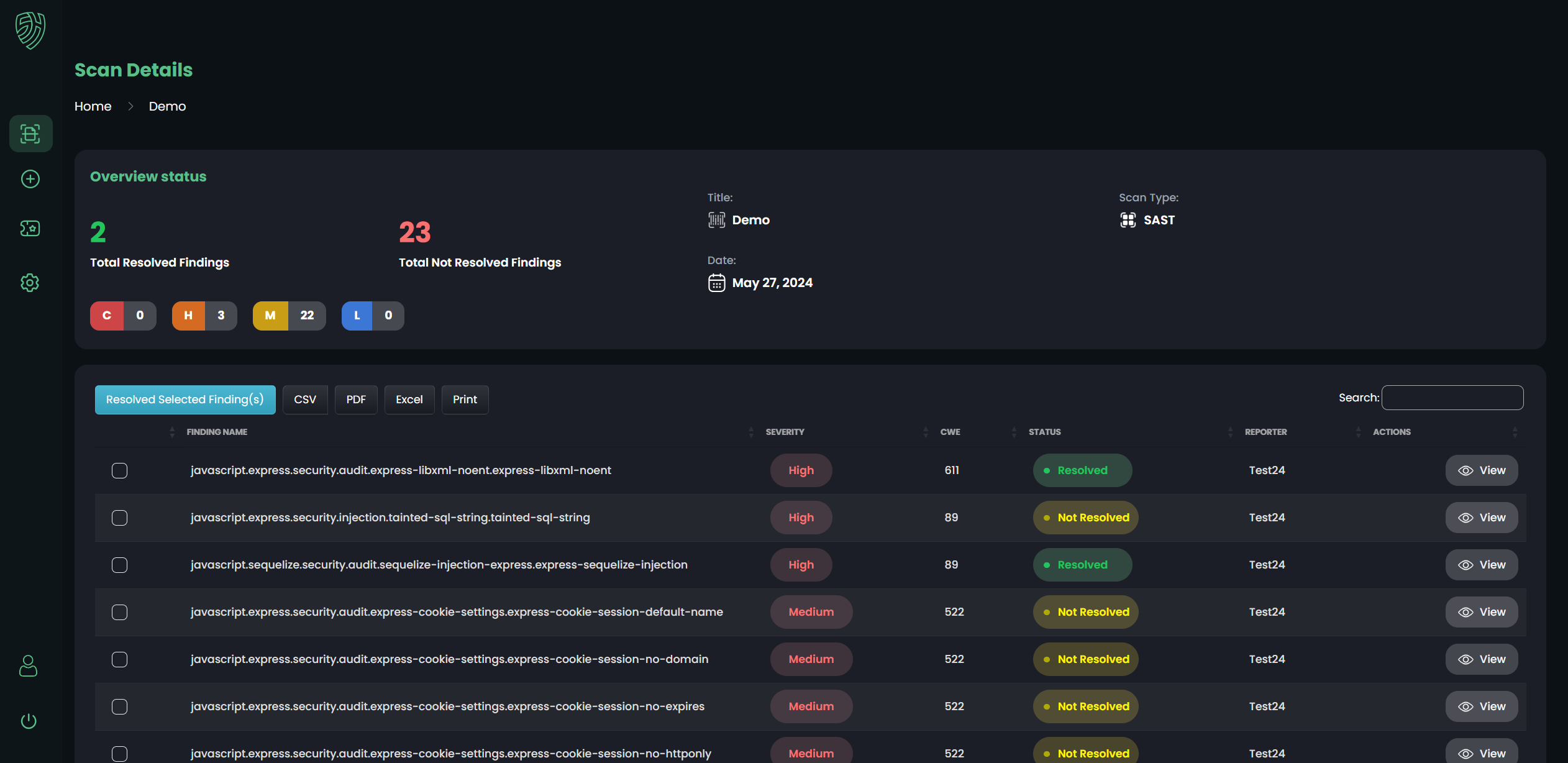Sort by the Finding Name column
Screen dimensions: 1568x763
tap(217, 432)
